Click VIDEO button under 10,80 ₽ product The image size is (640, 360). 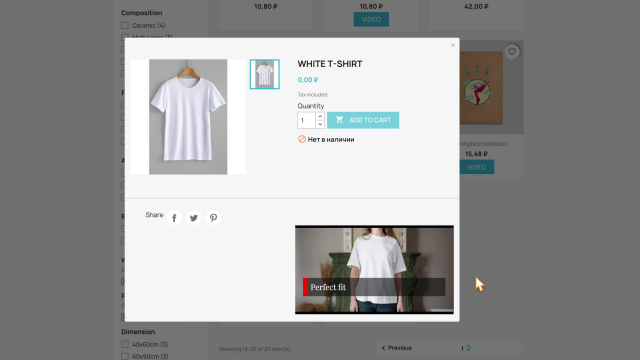[x=371, y=20]
